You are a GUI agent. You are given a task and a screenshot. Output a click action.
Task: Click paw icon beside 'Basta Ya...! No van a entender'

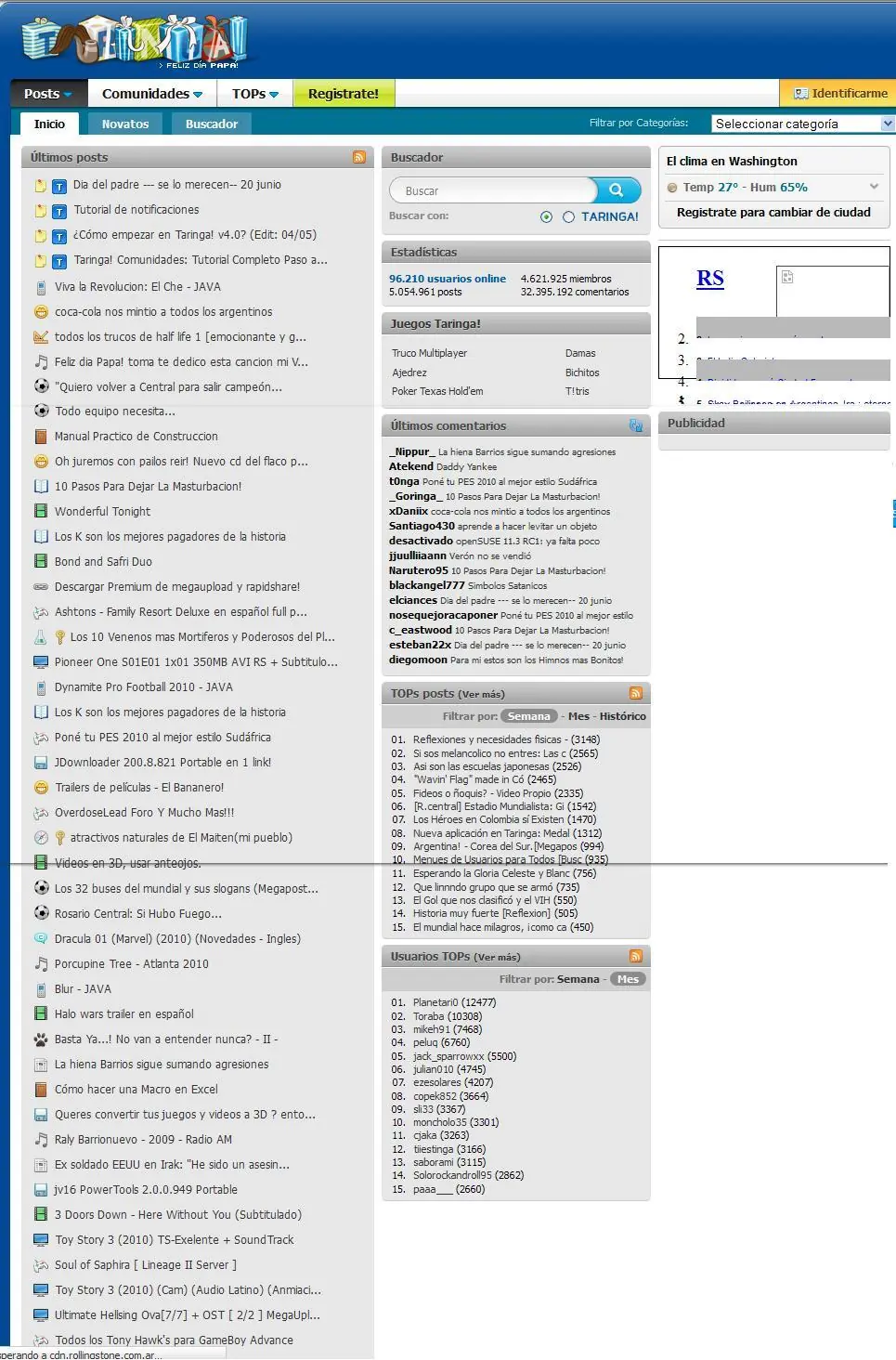pos(41,1040)
